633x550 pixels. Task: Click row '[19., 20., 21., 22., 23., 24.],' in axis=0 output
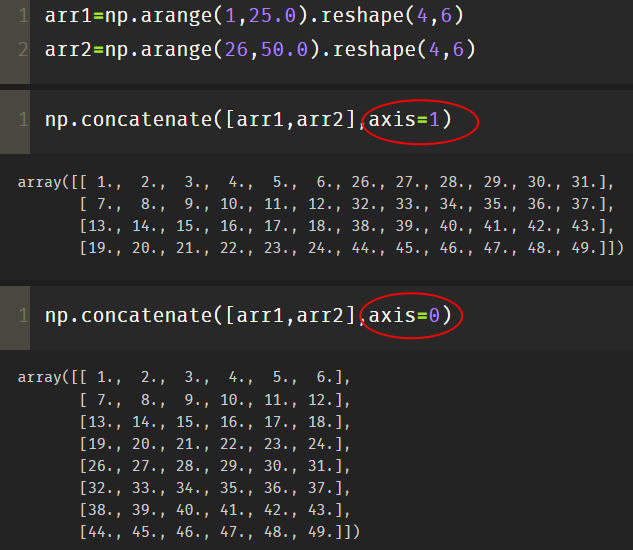click(x=215, y=444)
